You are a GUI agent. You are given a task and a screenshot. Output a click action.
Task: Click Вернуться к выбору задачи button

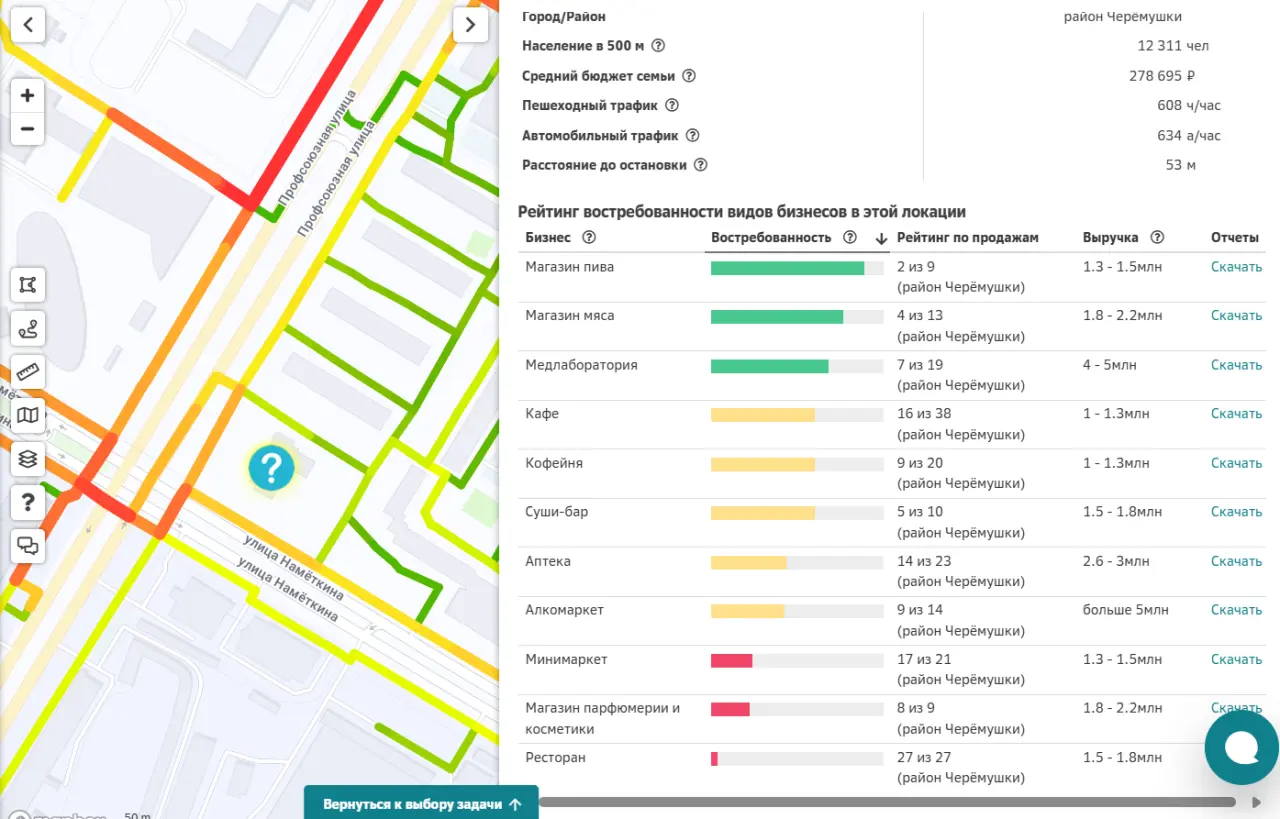pyautogui.click(x=421, y=803)
